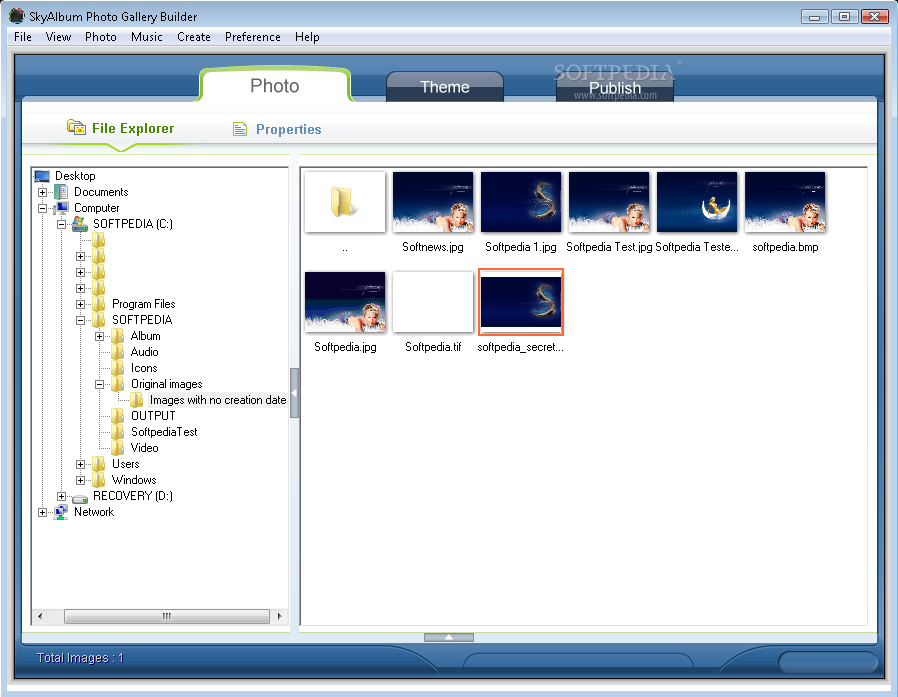Open the File menu
Viewport: 898px width, 697px height.
tap(23, 37)
